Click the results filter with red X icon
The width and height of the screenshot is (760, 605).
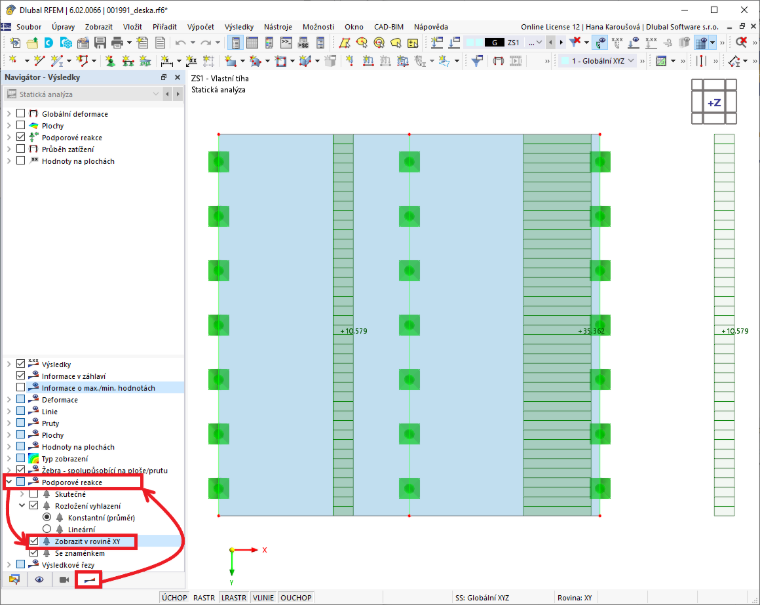575,43
